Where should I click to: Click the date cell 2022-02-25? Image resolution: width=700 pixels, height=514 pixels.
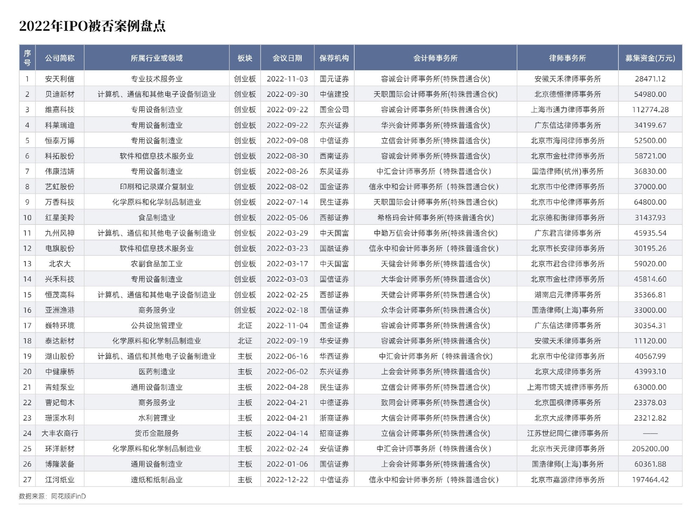(x=288, y=295)
